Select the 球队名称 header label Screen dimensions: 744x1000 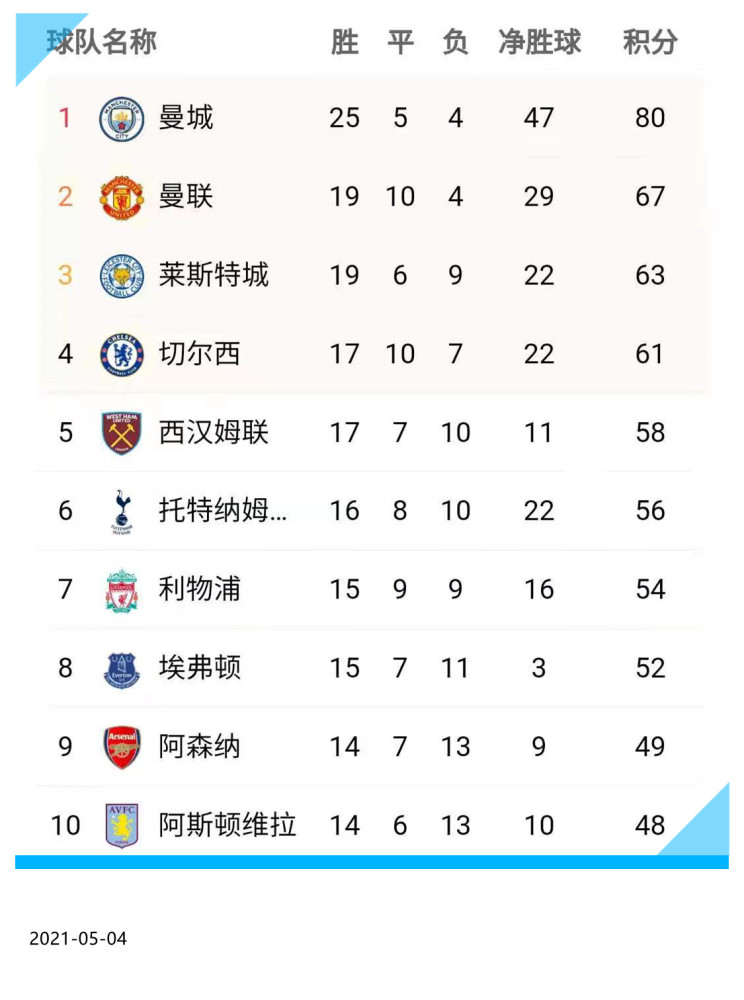pos(101,42)
